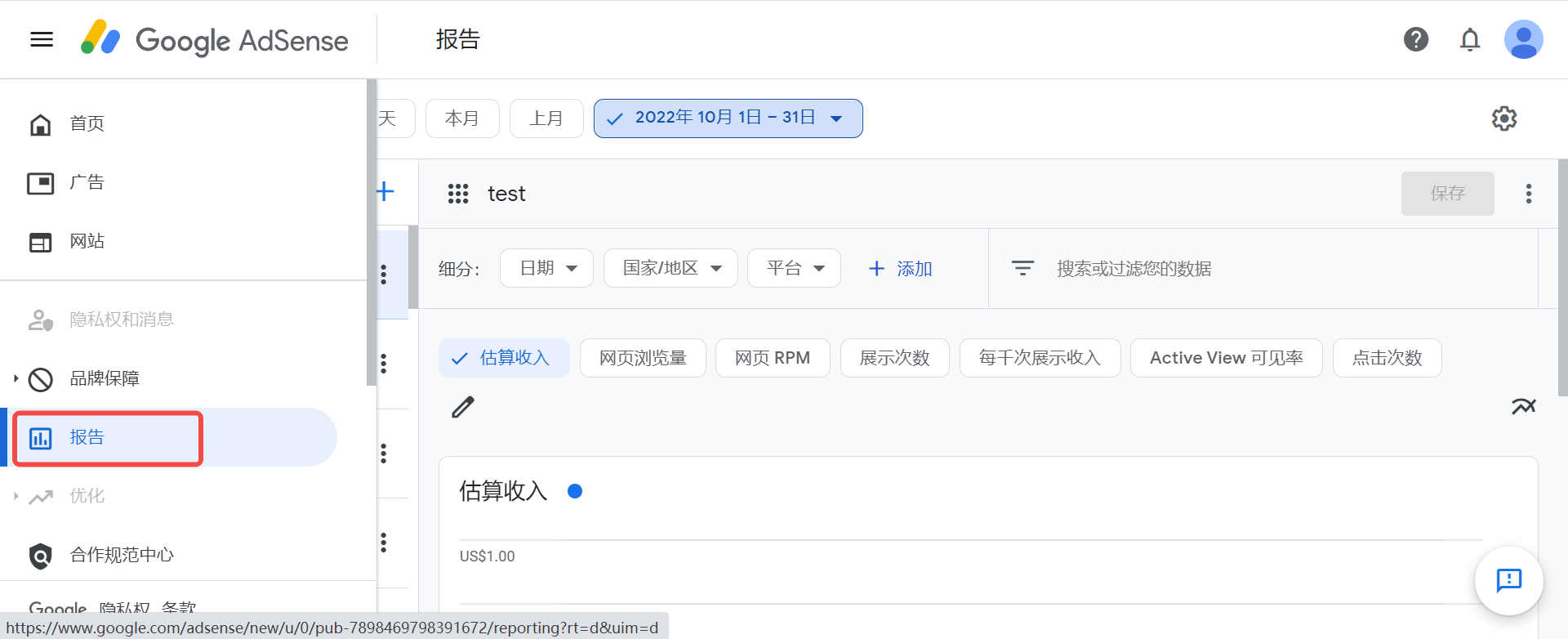Open the report settings gear
The width and height of the screenshot is (1568, 639).
pos(1503,118)
